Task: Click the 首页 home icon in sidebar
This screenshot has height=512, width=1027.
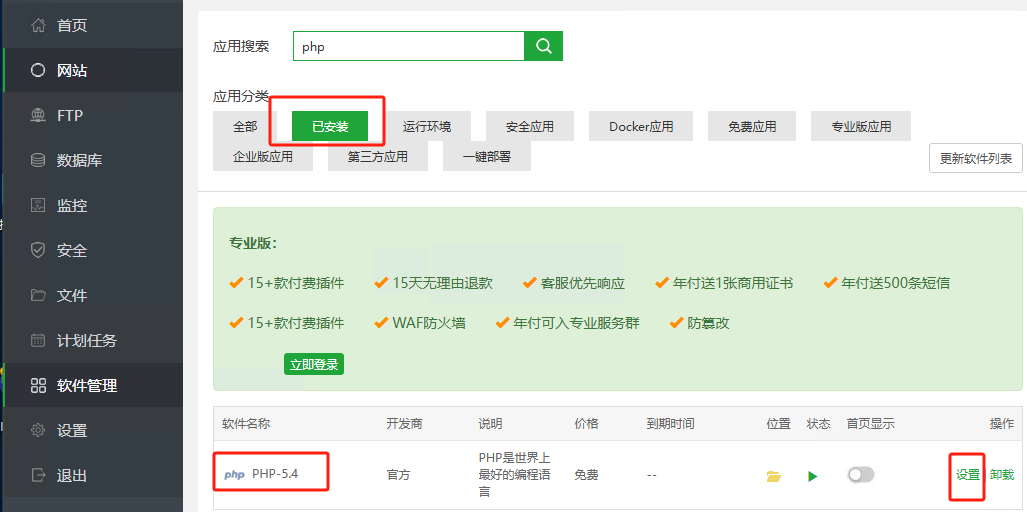Action: (x=39, y=25)
